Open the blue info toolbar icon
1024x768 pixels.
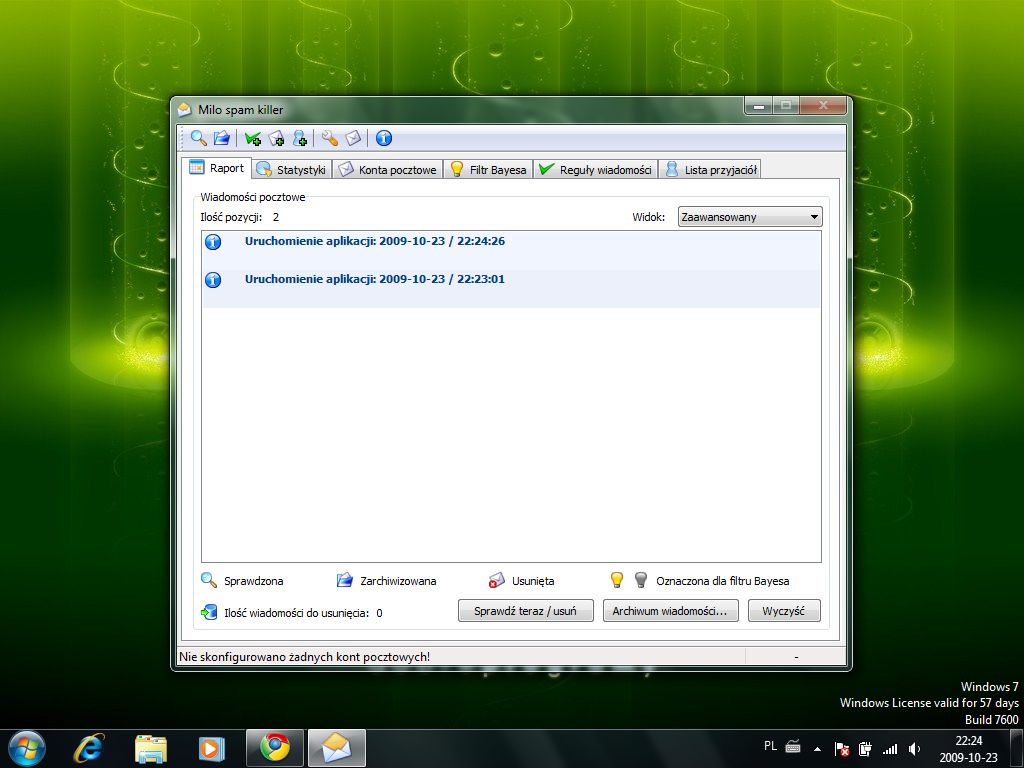click(x=383, y=138)
